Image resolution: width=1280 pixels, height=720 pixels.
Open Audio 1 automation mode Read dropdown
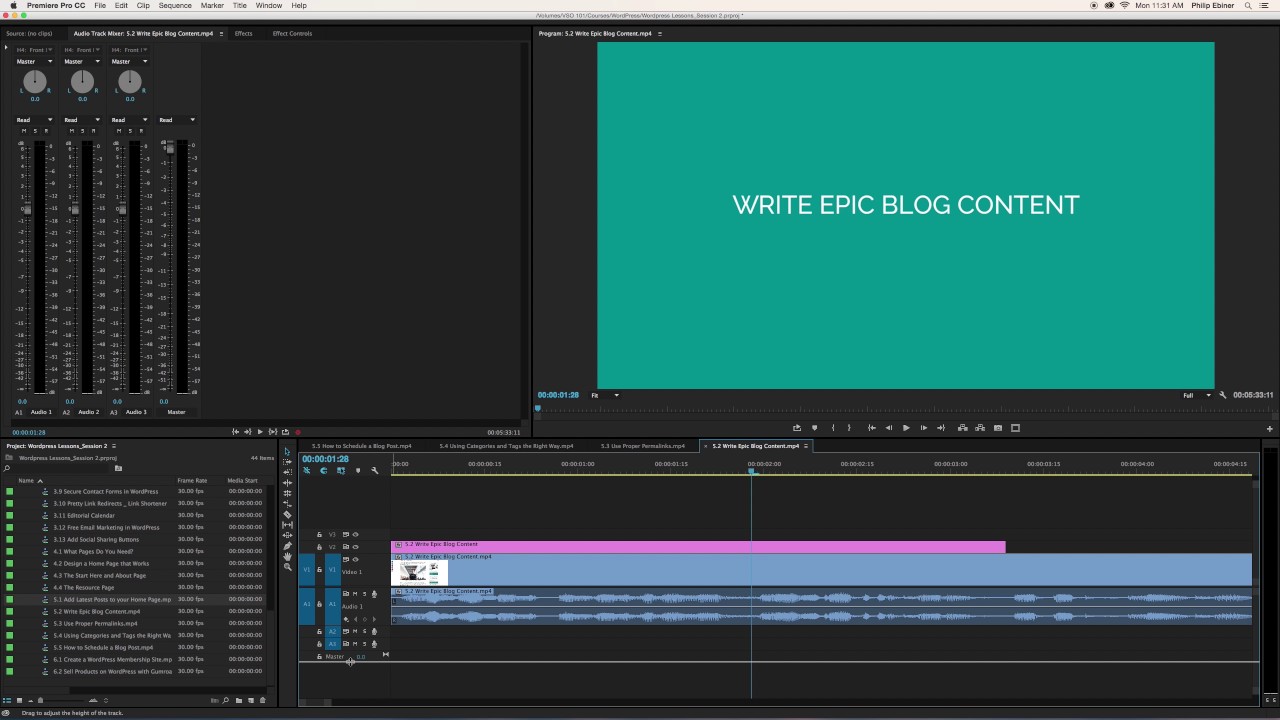point(35,120)
